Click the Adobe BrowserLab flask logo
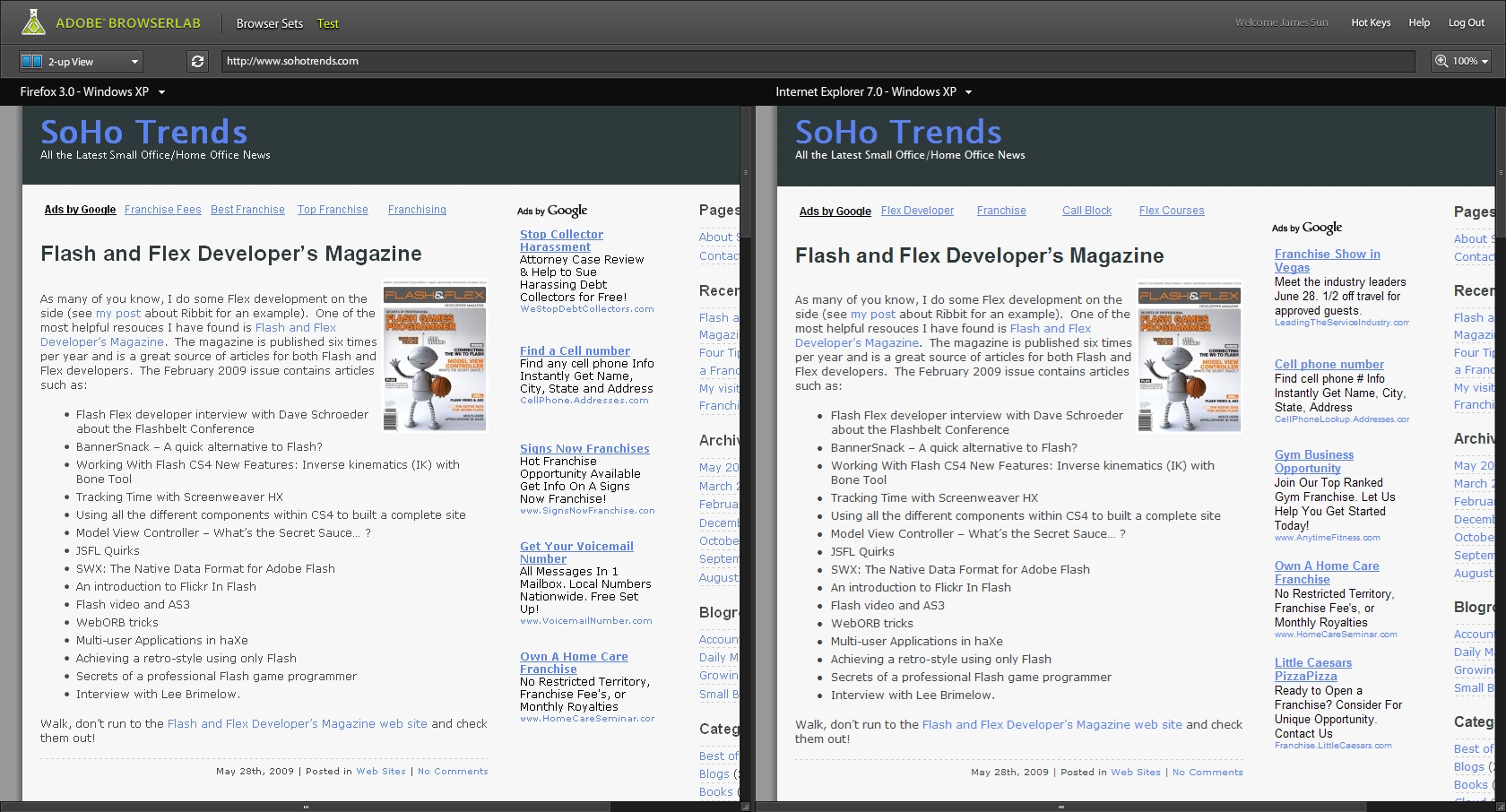This screenshot has width=1506, height=812. tap(33, 22)
